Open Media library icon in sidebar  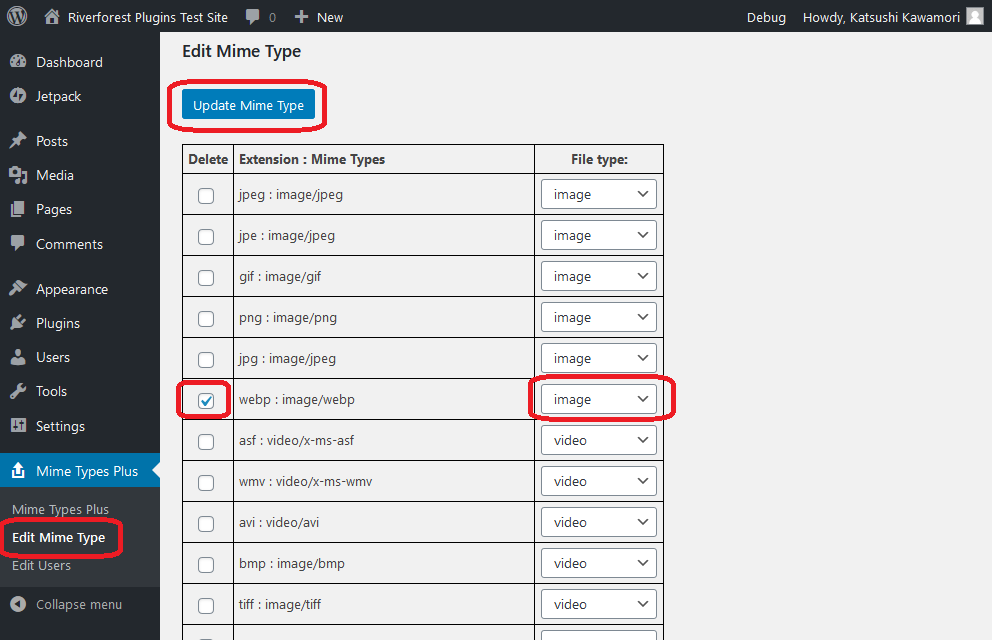point(18,175)
